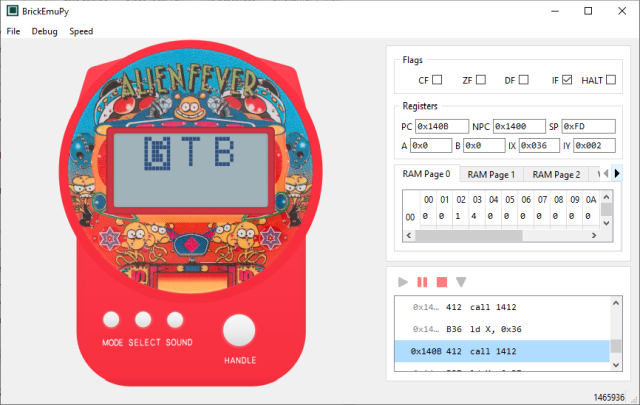Viewport: 640px width, 405px height.
Task: Click the B register field
Action: point(484,145)
